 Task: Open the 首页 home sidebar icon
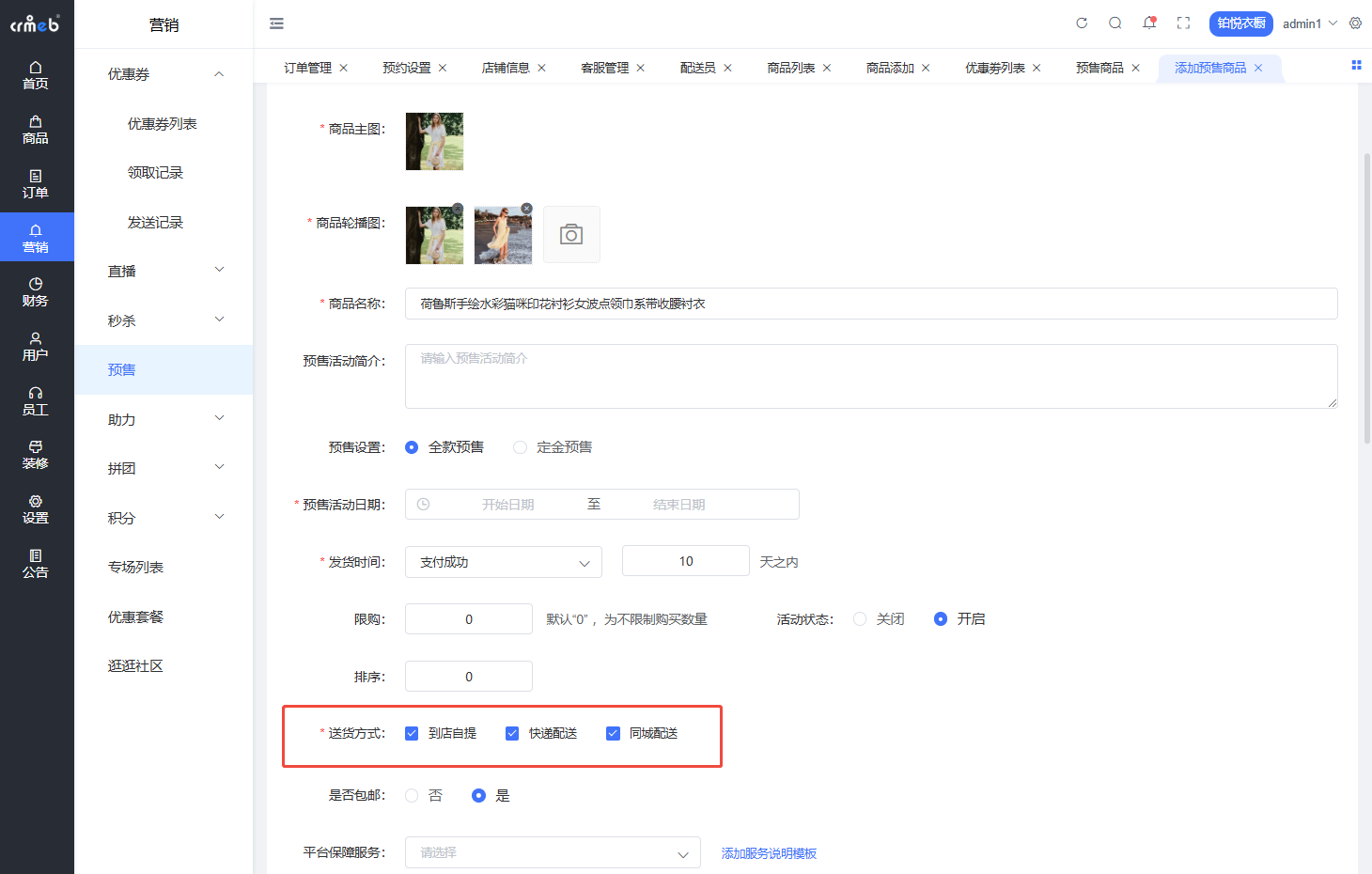36,75
